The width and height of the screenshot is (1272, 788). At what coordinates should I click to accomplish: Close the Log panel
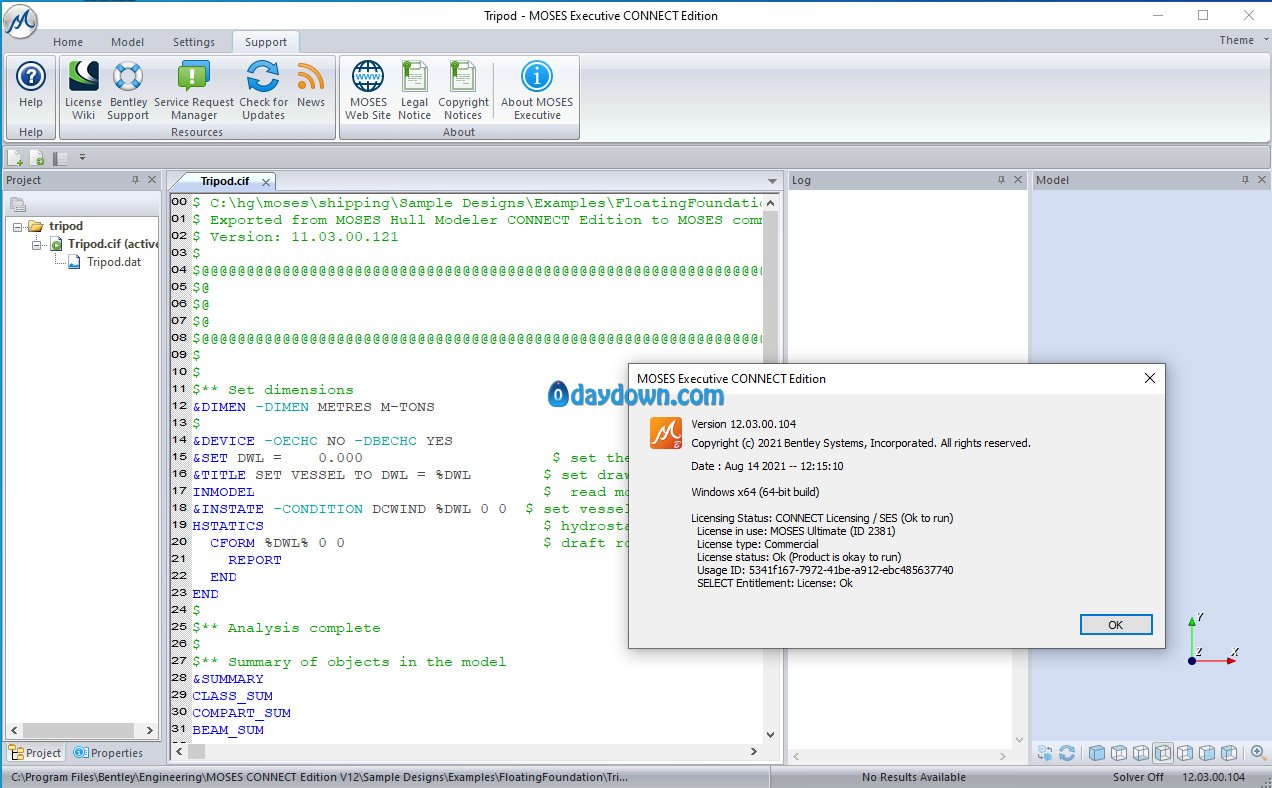tap(1019, 180)
